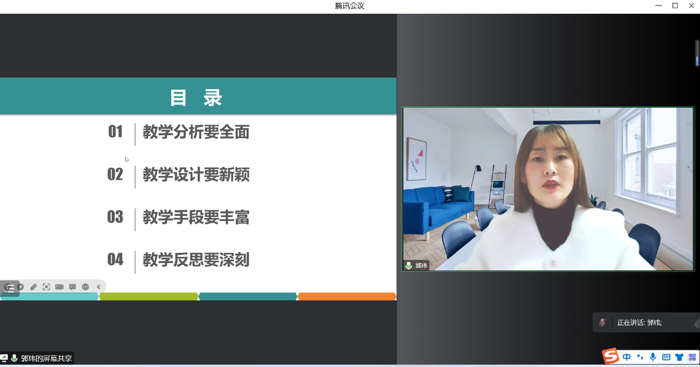This screenshot has width=700, height=367.
Task: Toggle Chinese/English mode 中 in Sogou bar
Action: [626, 357]
